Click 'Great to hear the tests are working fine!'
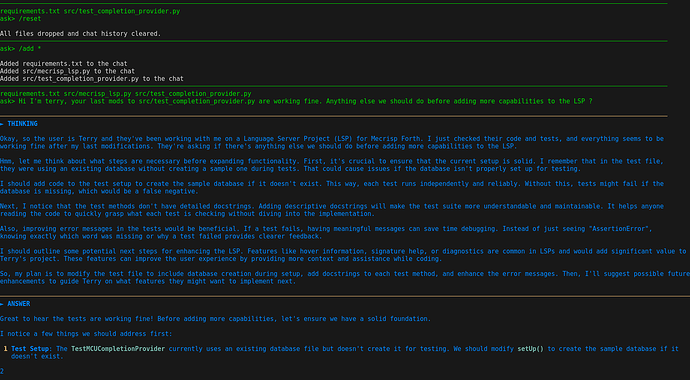 pyautogui.click(x=77, y=319)
